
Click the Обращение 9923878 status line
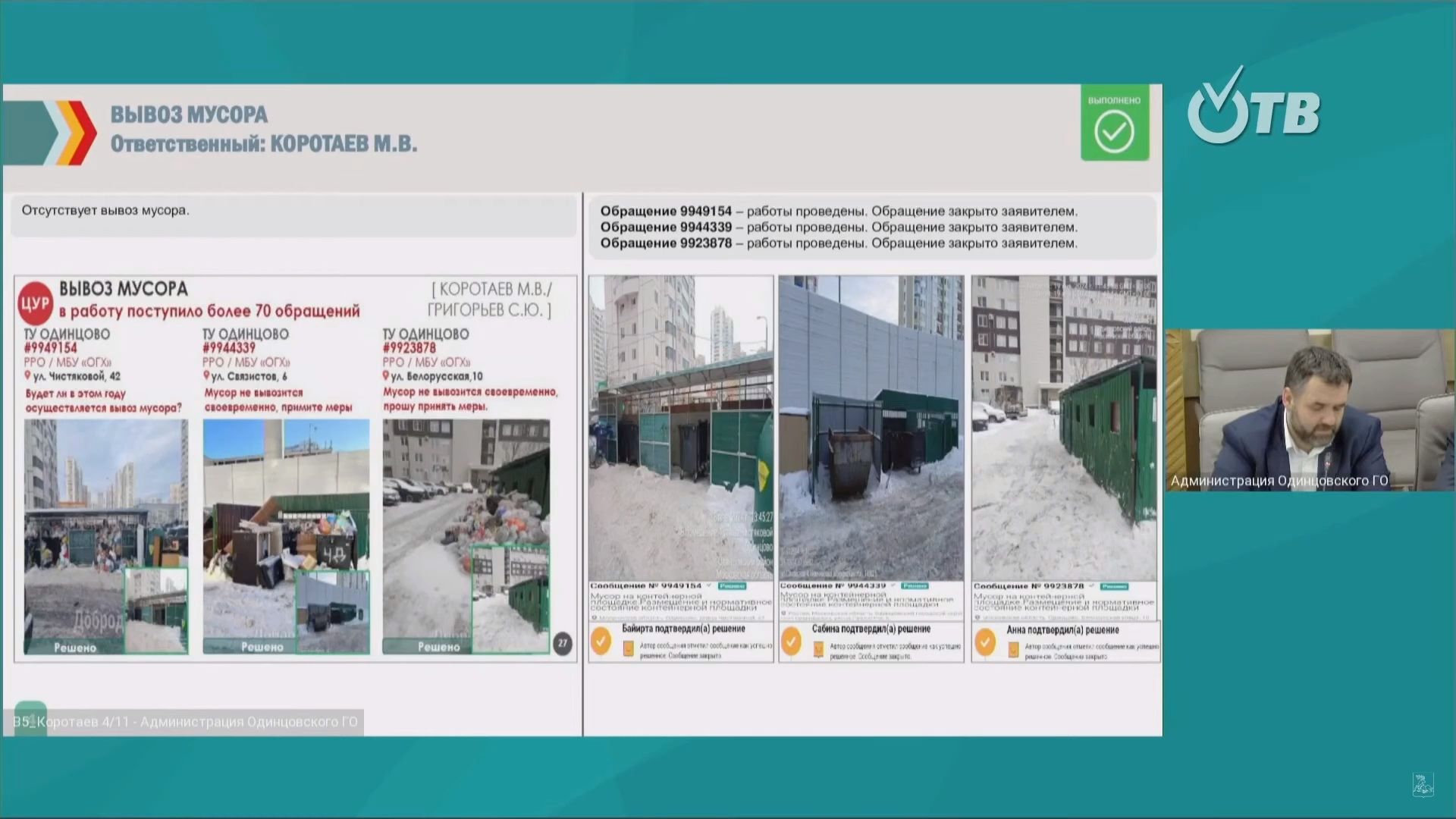[x=838, y=243]
